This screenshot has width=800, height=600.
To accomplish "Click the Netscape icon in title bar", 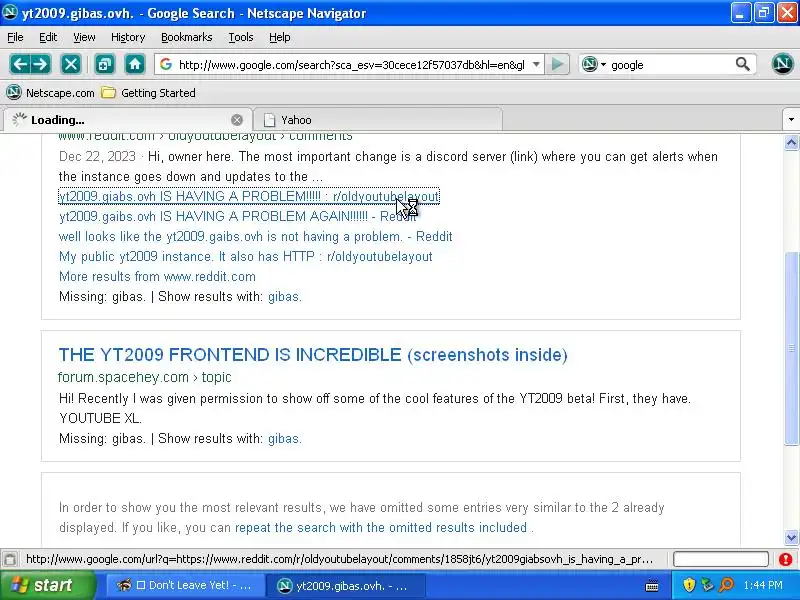I will pos(10,13).
